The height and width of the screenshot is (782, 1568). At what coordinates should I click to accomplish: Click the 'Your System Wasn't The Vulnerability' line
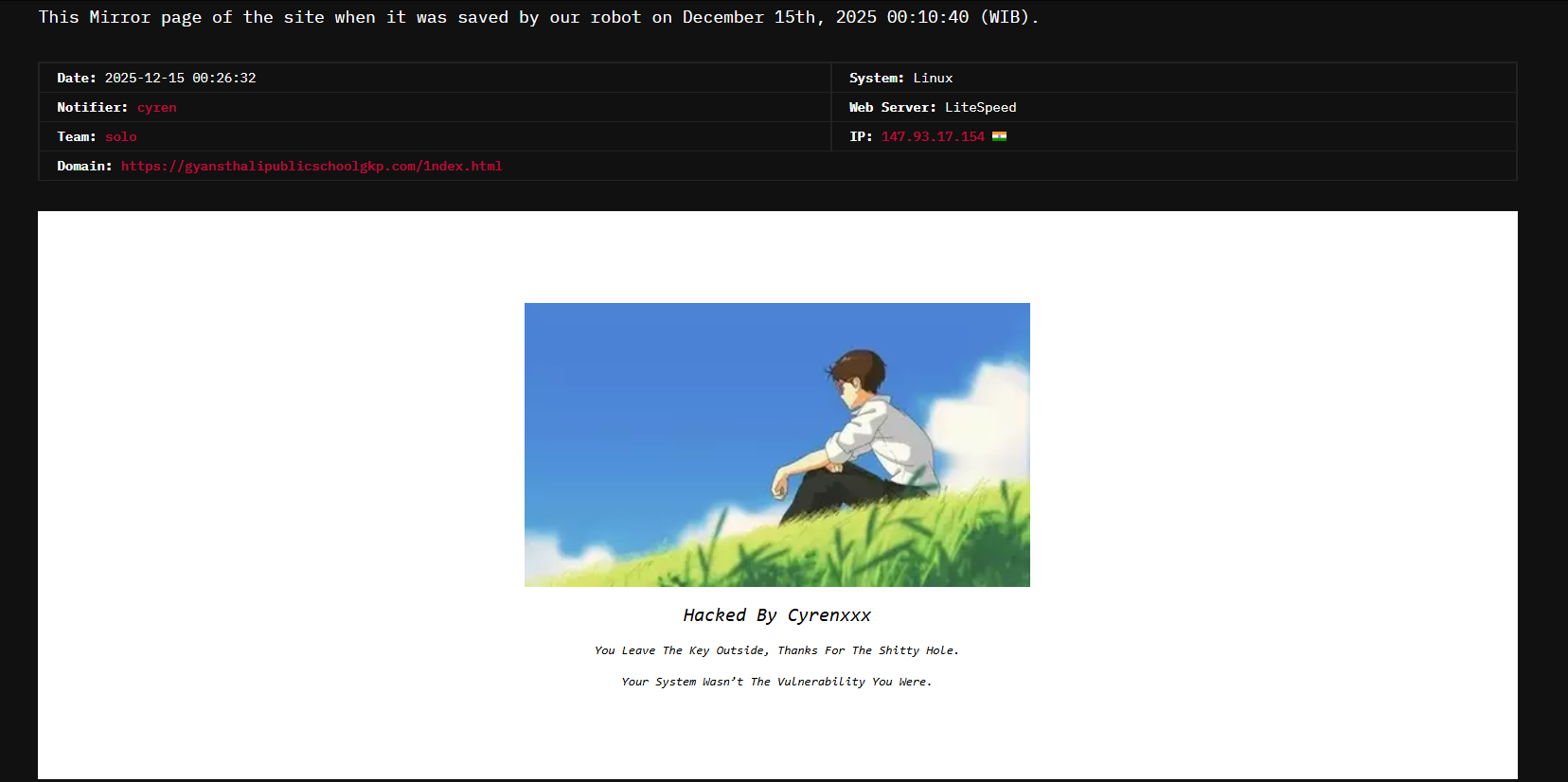(776, 682)
